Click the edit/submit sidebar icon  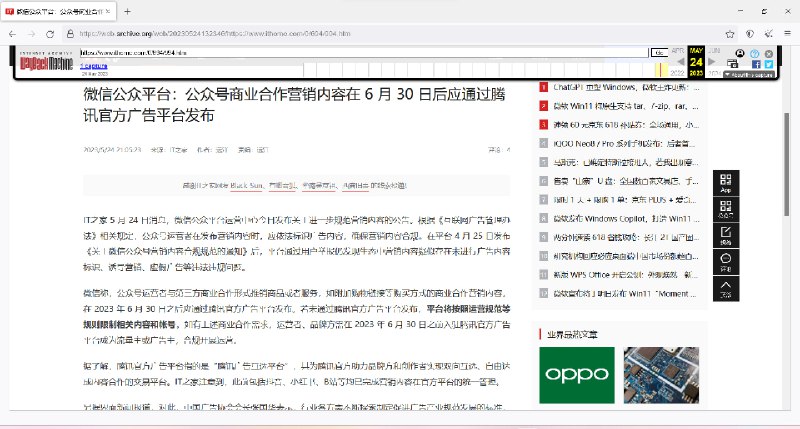click(726, 236)
